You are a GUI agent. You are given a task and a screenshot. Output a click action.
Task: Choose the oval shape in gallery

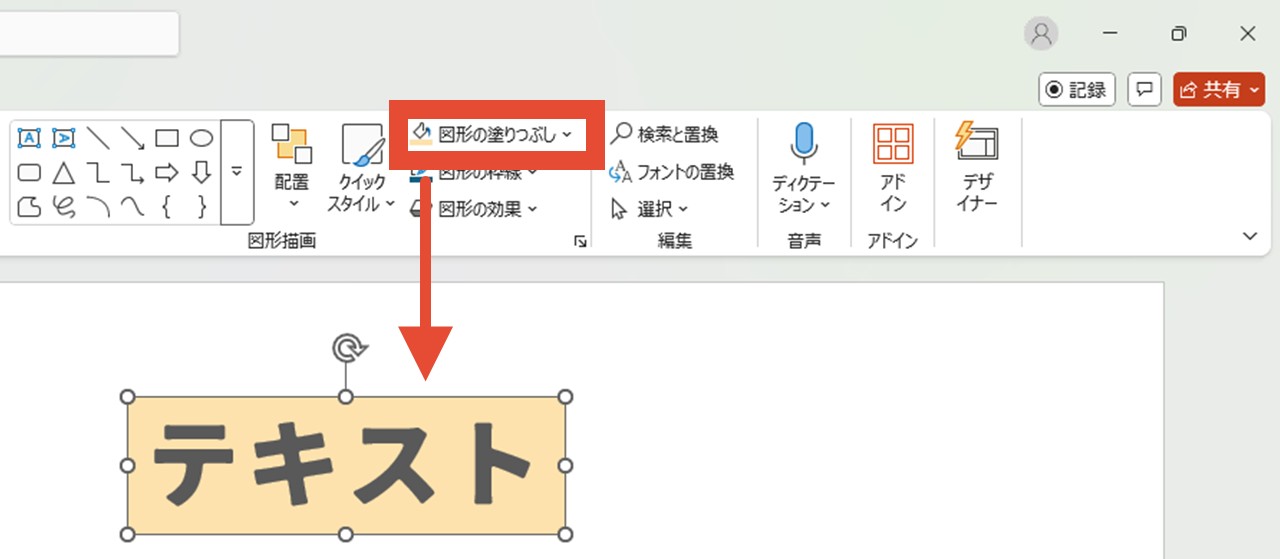(x=201, y=138)
